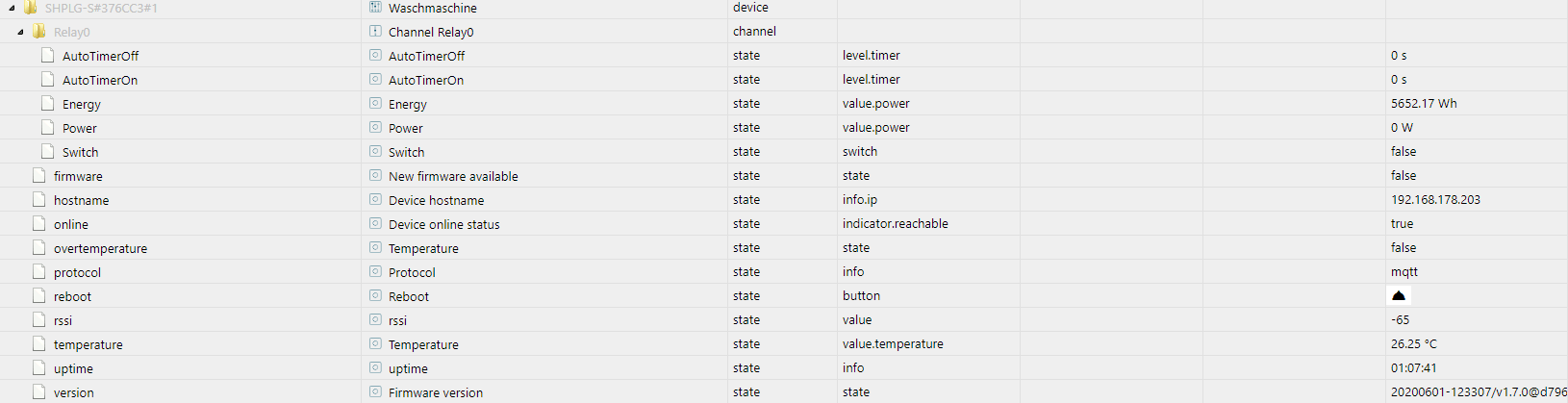1568x403 pixels.
Task: Click the file icon next to Switch
Action: point(48,152)
